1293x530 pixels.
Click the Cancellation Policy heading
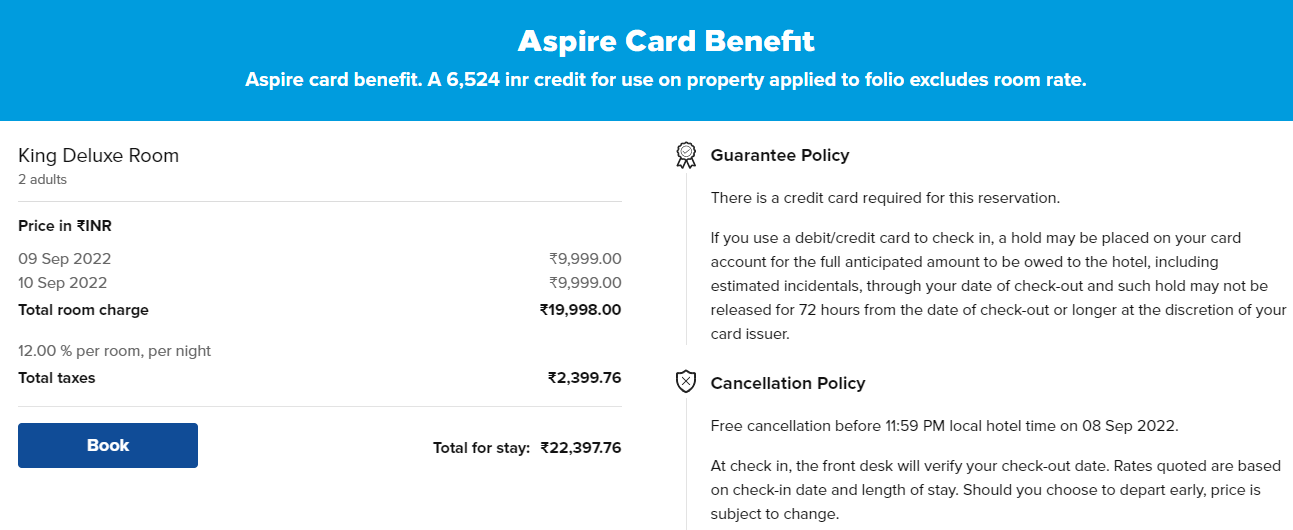pyautogui.click(x=788, y=383)
